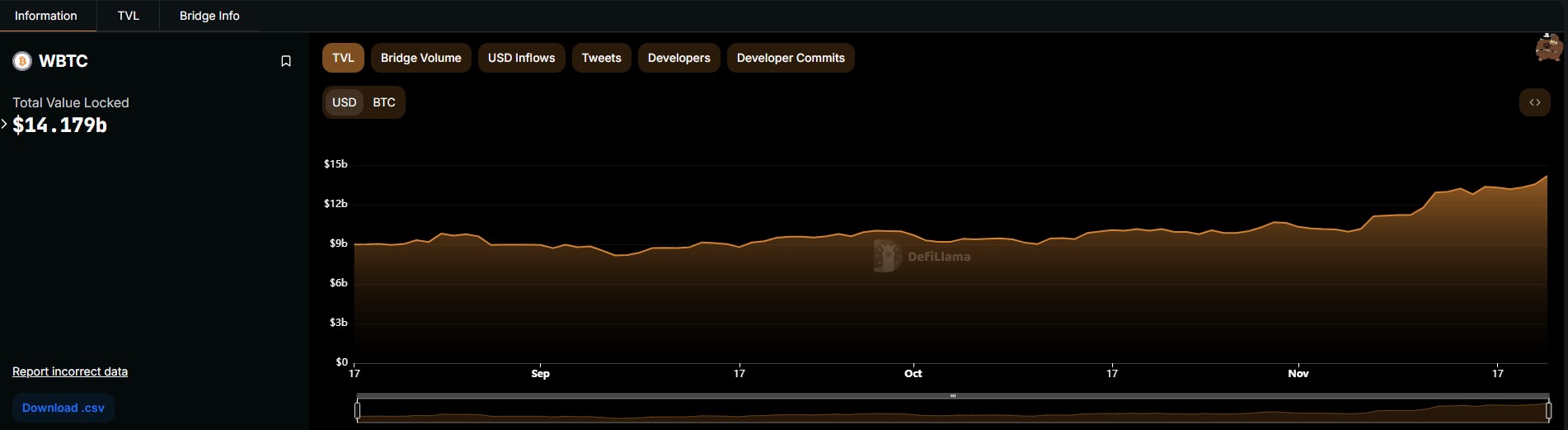Viewport: 1568px width, 430px height.
Task: Click the llama avatar icon
Action: (1548, 48)
